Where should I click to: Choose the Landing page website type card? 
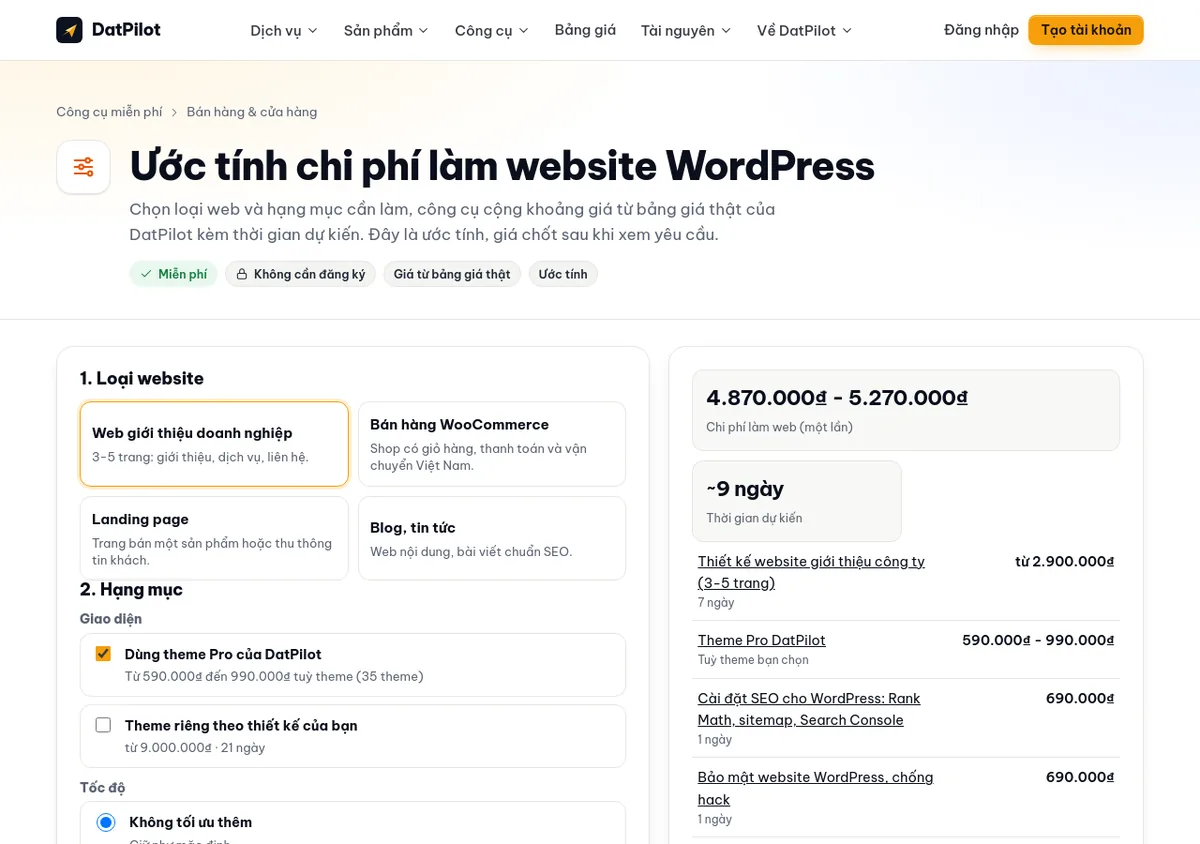pos(214,538)
